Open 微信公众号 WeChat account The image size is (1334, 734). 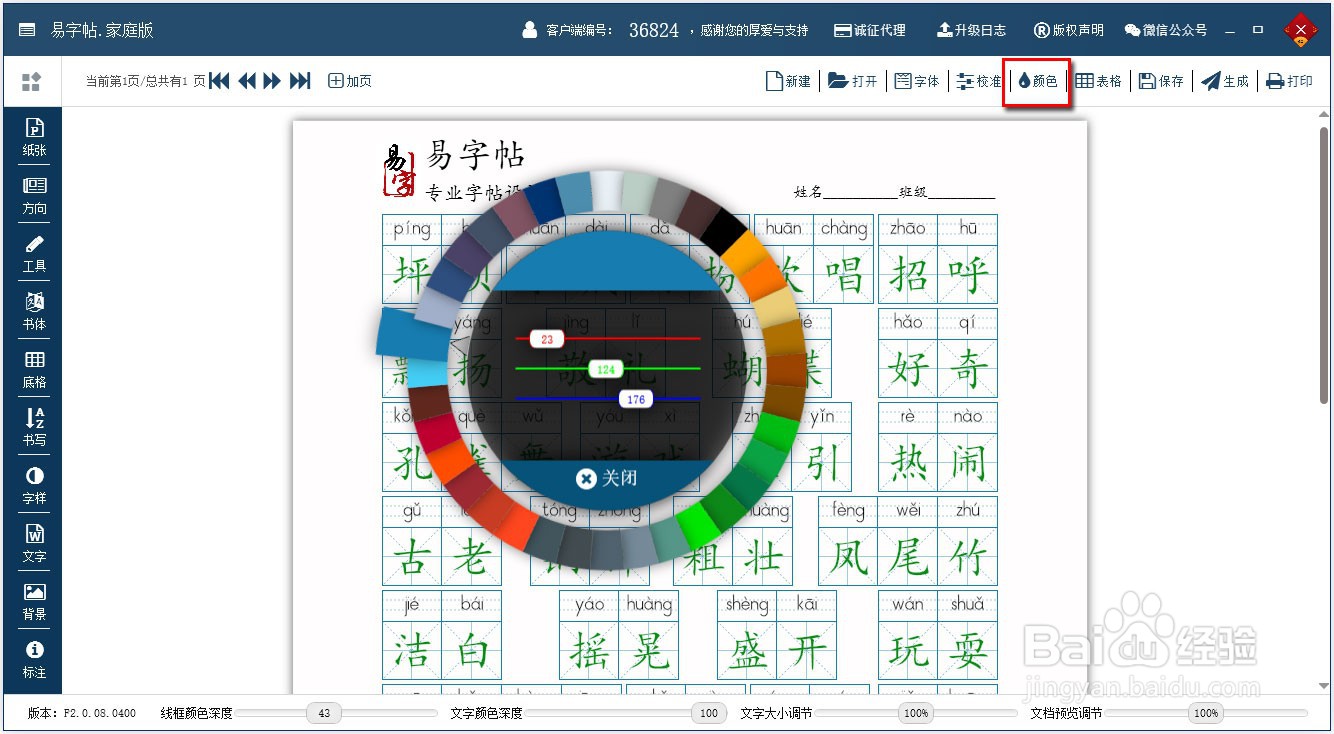click(1165, 30)
